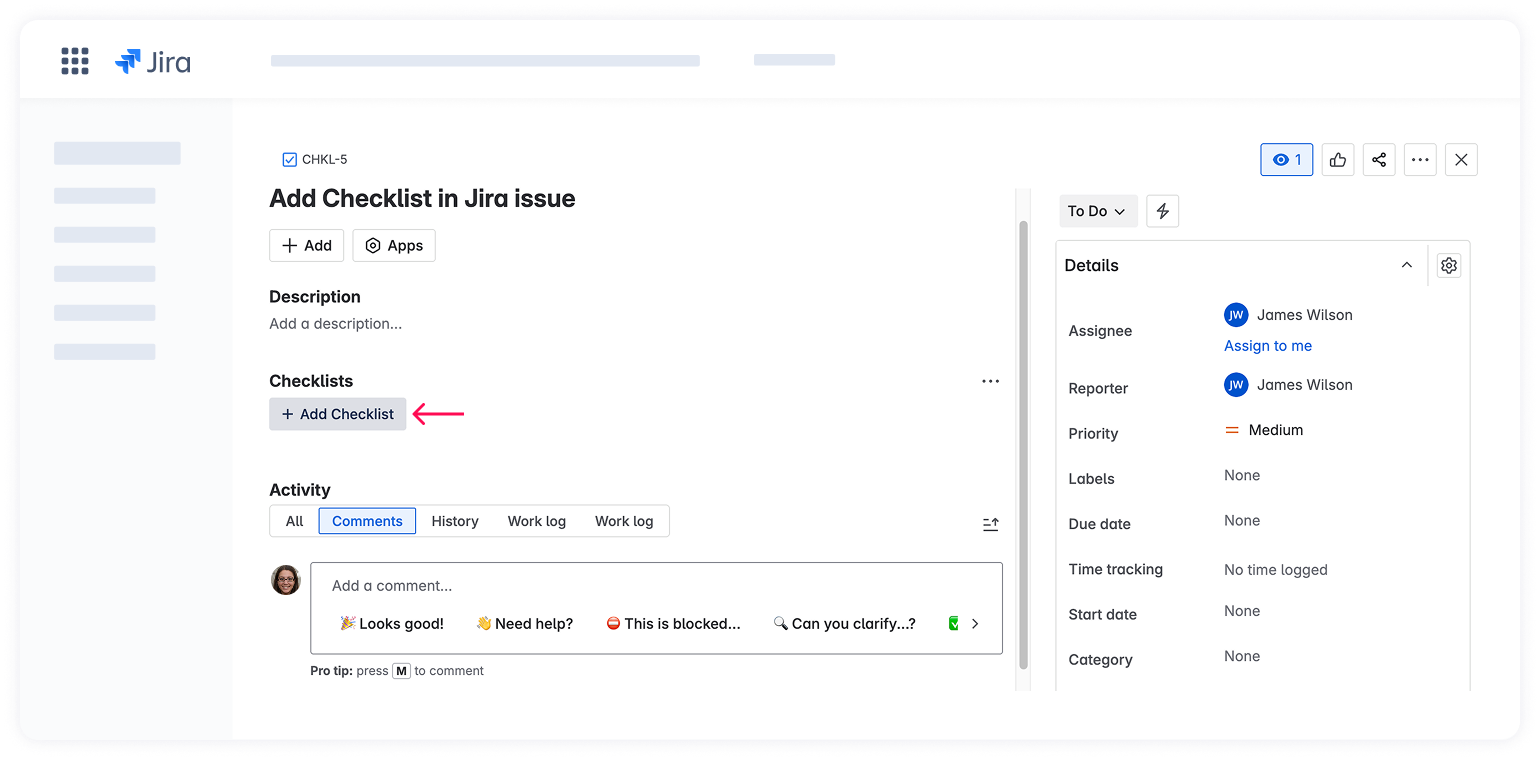This screenshot has width=1540, height=760.
Task: Click the issue content vertical scrollbar
Action: point(1023,445)
